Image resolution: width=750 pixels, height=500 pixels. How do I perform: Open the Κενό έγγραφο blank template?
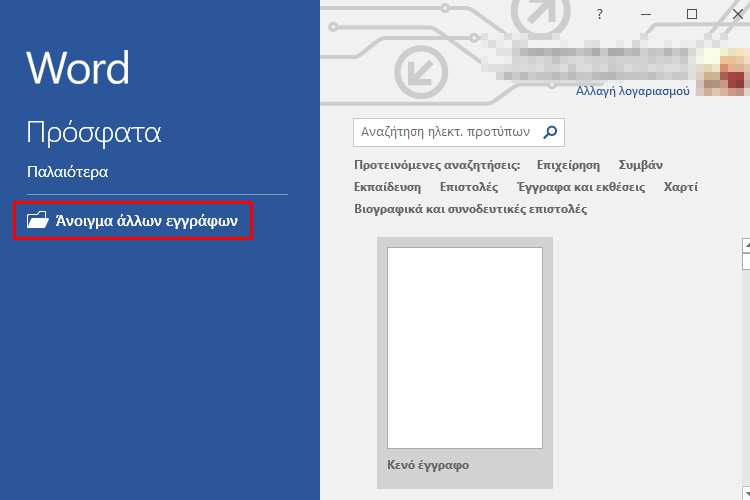[x=465, y=363]
